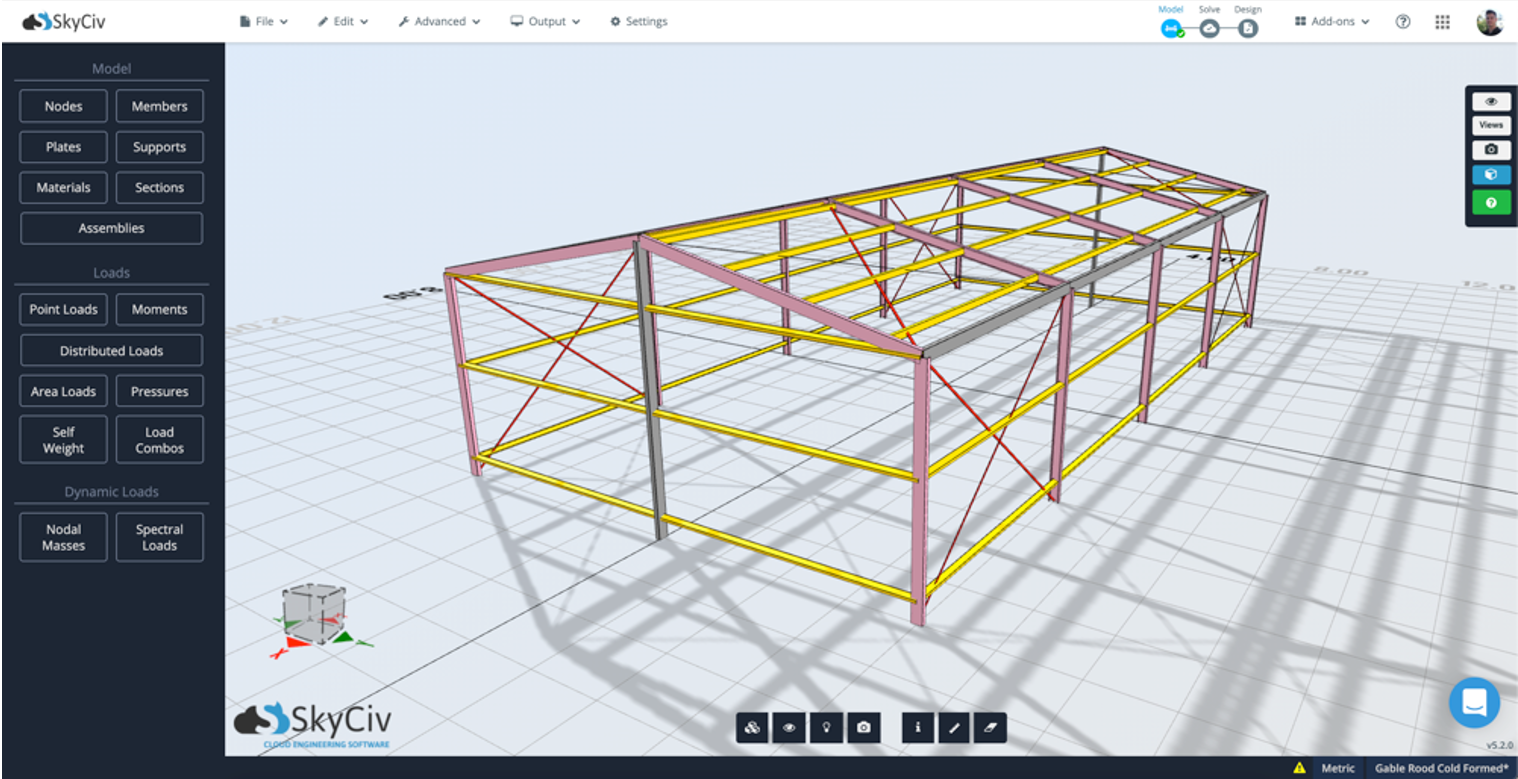This screenshot has width=1518, height=779.
Task: Open the Add-ons dropdown
Action: [x=1331, y=20]
